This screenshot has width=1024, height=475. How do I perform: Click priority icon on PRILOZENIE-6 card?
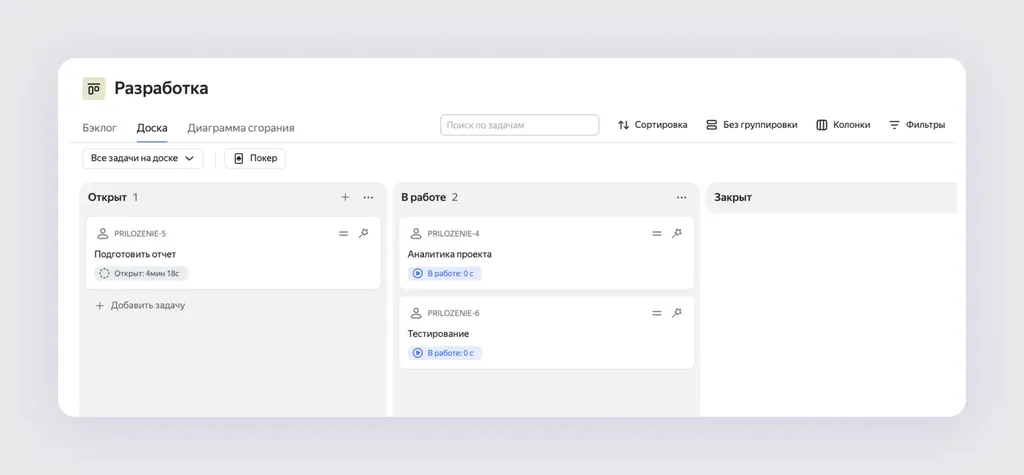657,313
